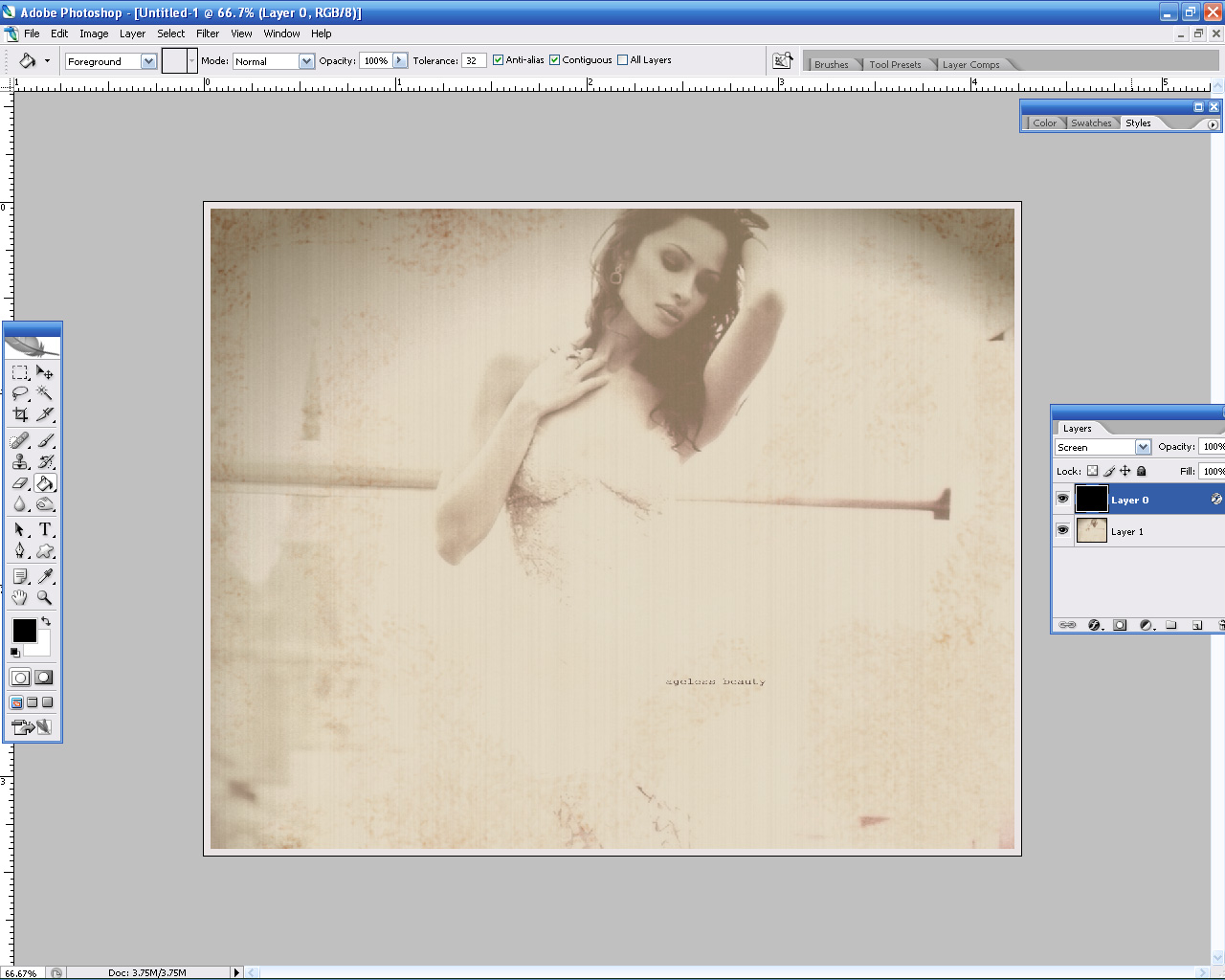The height and width of the screenshot is (980, 1225).
Task: Select the Lasso tool
Action: pyautogui.click(x=20, y=393)
